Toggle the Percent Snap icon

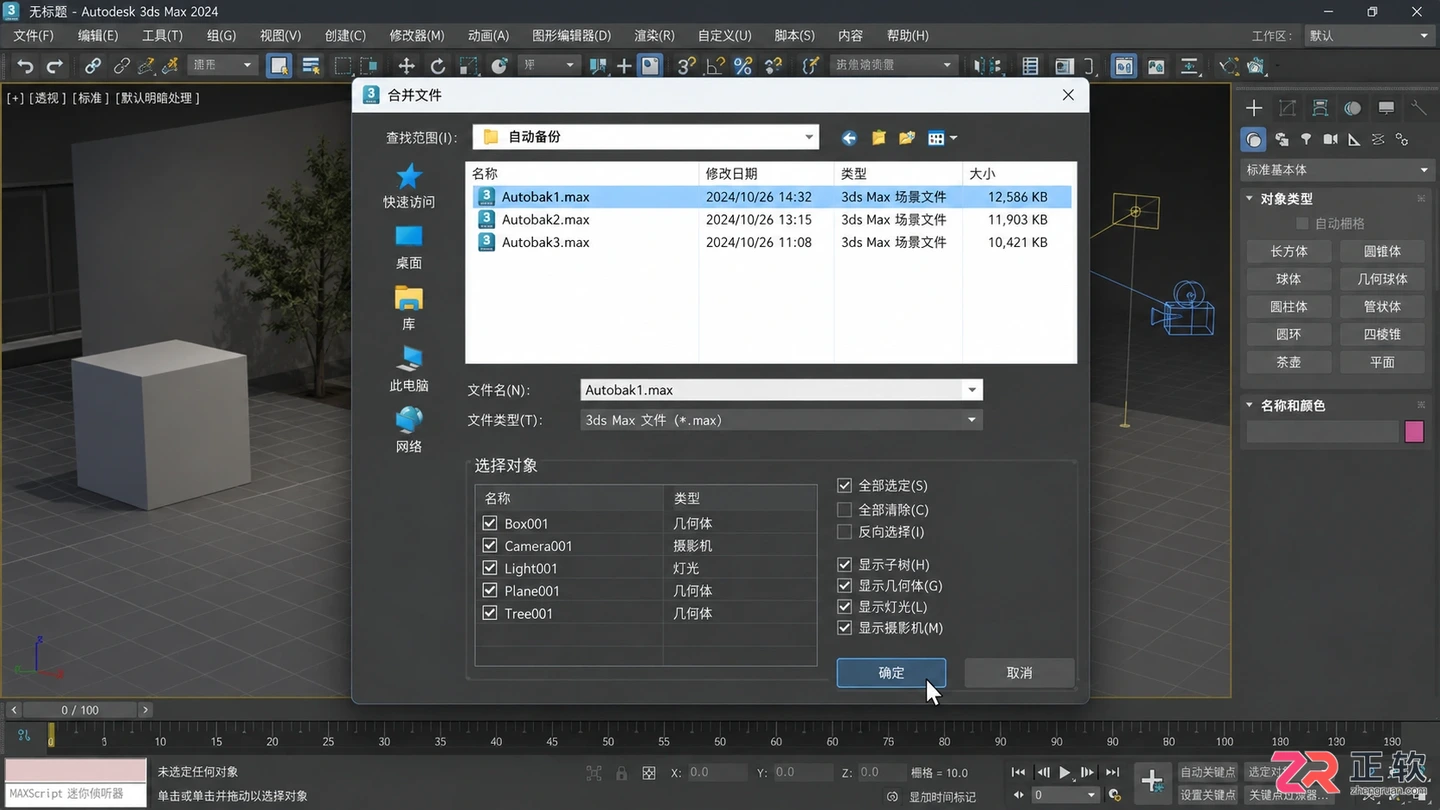click(x=743, y=66)
